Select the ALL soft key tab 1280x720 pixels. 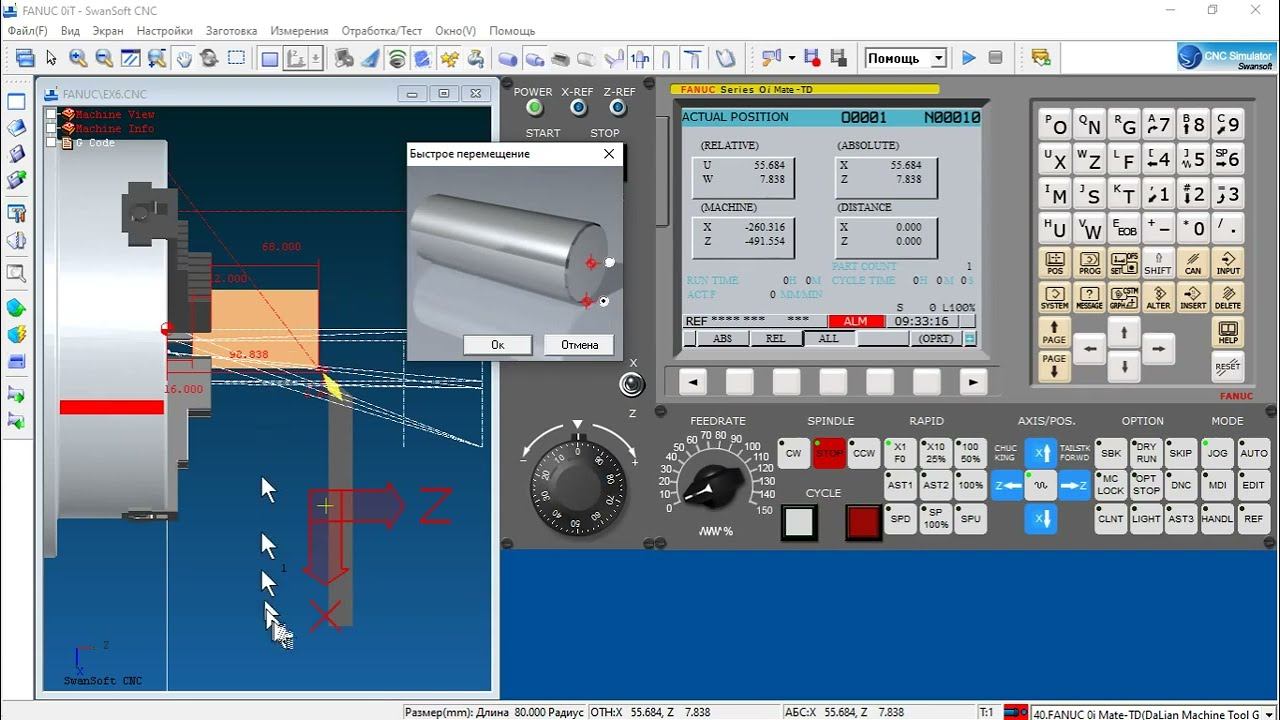(828, 339)
